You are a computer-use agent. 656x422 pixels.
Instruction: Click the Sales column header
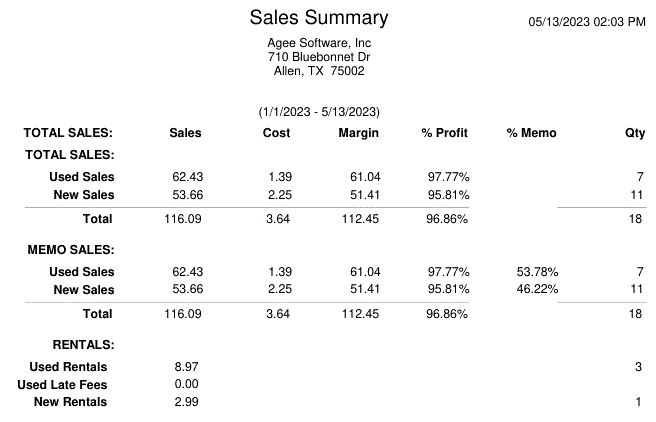[x=185, y=133]
